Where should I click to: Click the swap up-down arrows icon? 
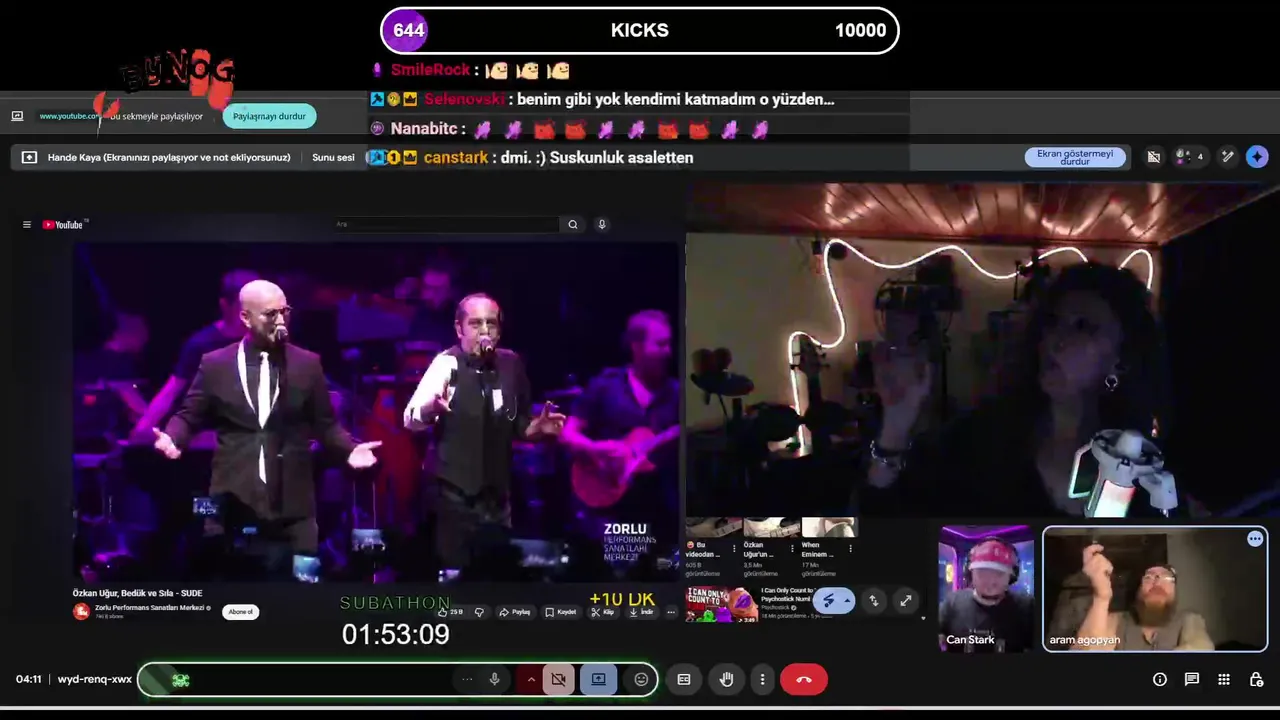pos(873,600)
